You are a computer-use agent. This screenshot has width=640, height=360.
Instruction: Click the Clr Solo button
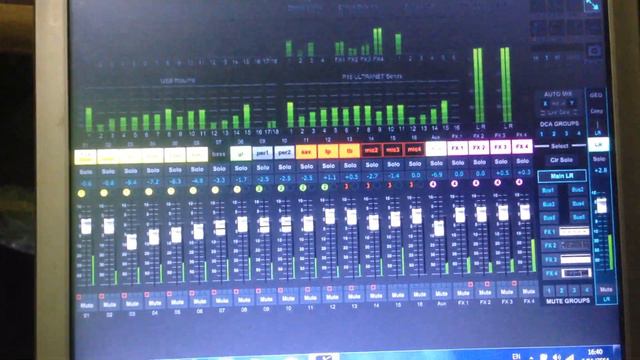561,160
